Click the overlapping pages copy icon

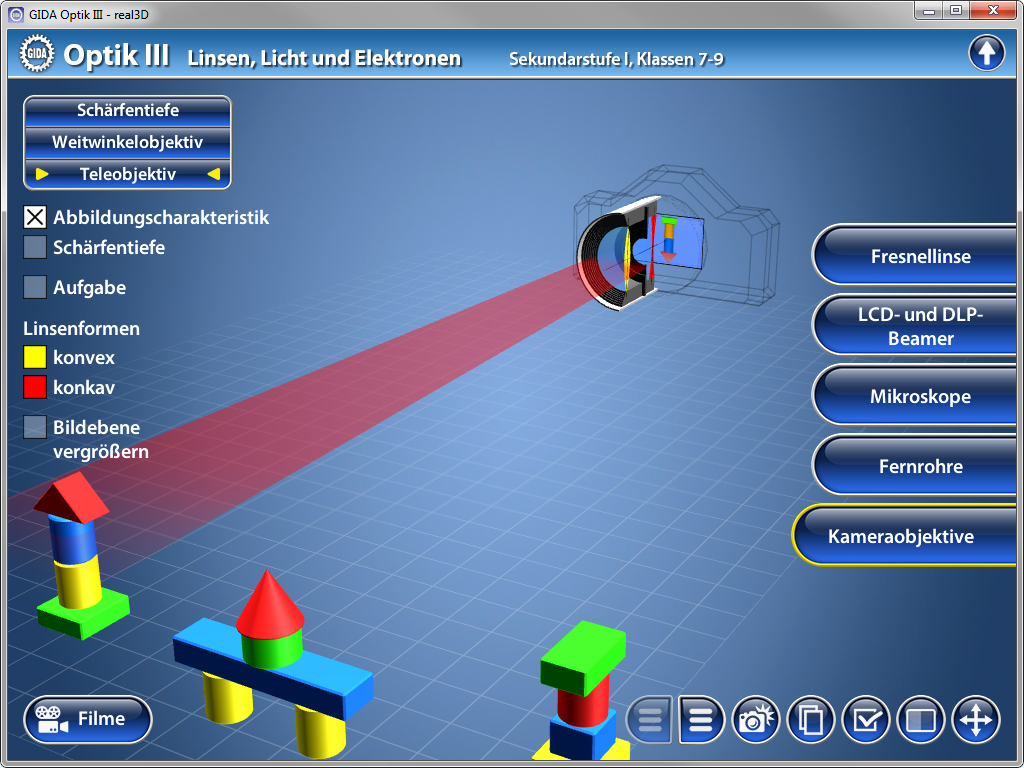[x=810, y=719]
